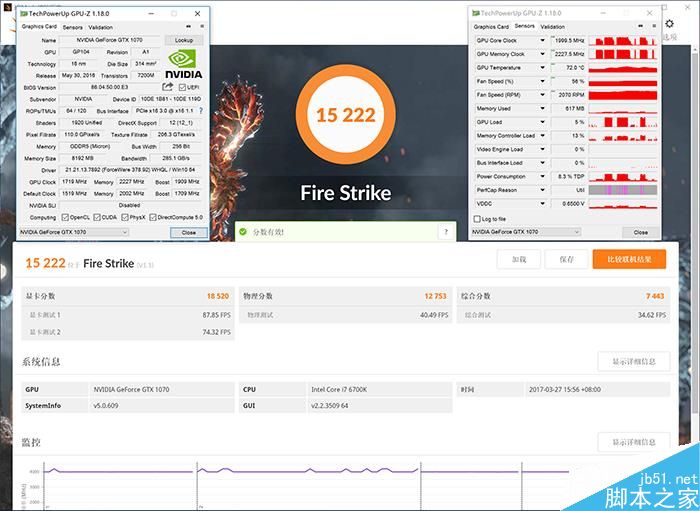
Task: Click screenshot camera icon in Graphics Card window
Action: [188, 27]
